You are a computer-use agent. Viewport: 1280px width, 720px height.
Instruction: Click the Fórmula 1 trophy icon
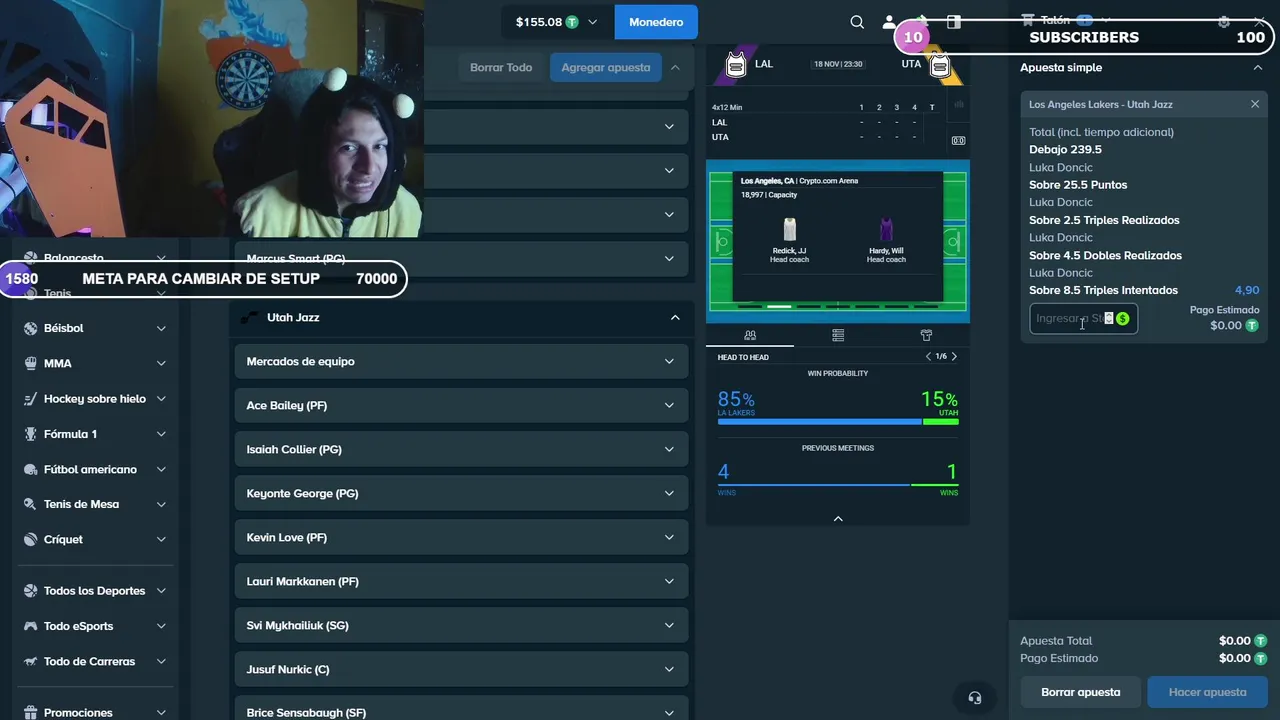(31, 434)
